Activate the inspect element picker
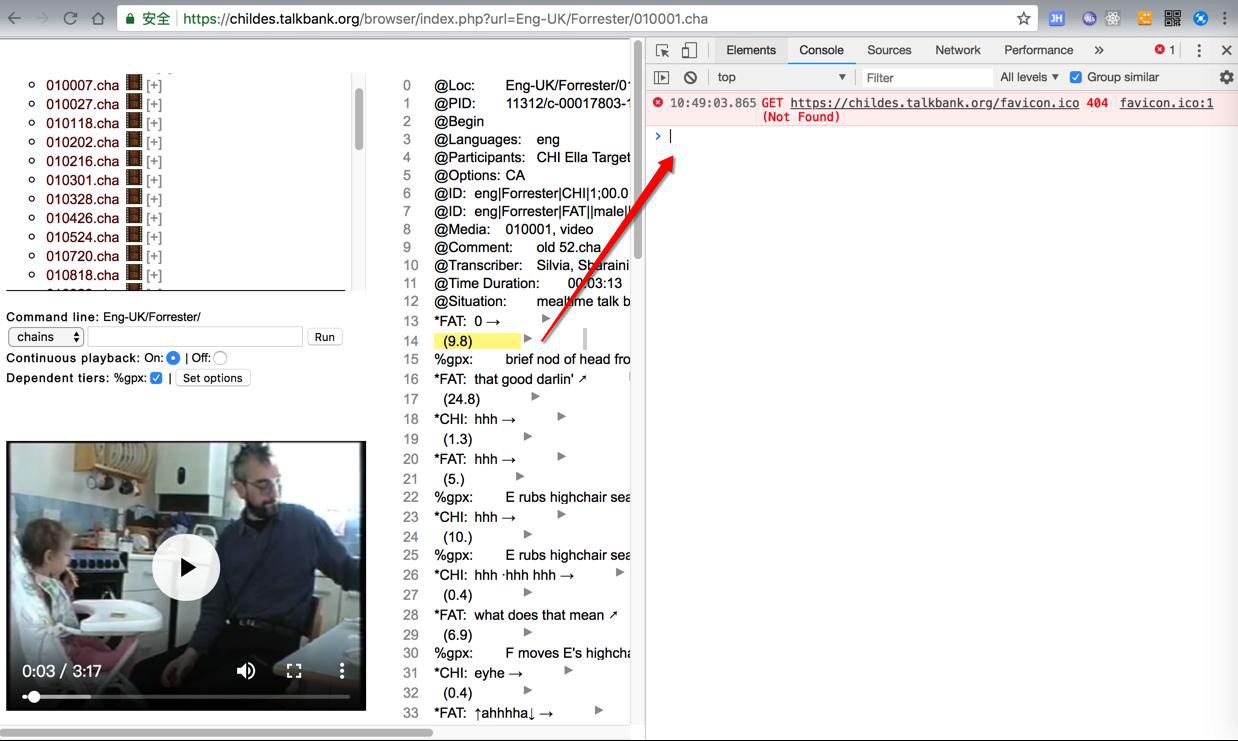1238x741 pixels. [x=662, y=50]
